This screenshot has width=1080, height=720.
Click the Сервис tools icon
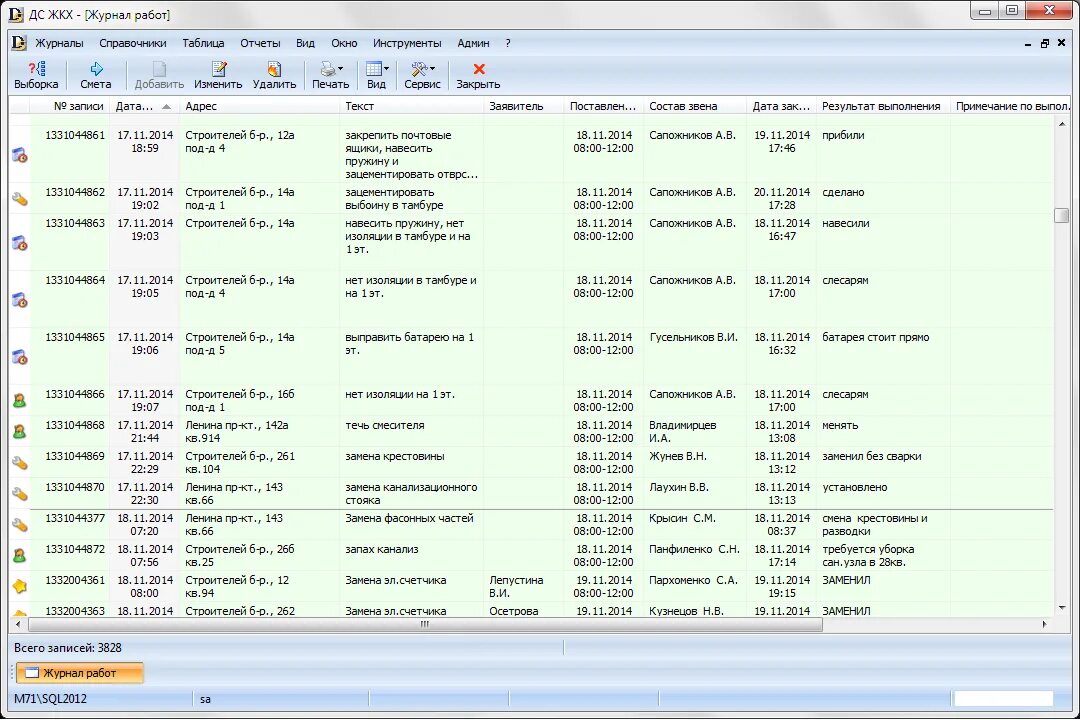click(x=418, y=69)
